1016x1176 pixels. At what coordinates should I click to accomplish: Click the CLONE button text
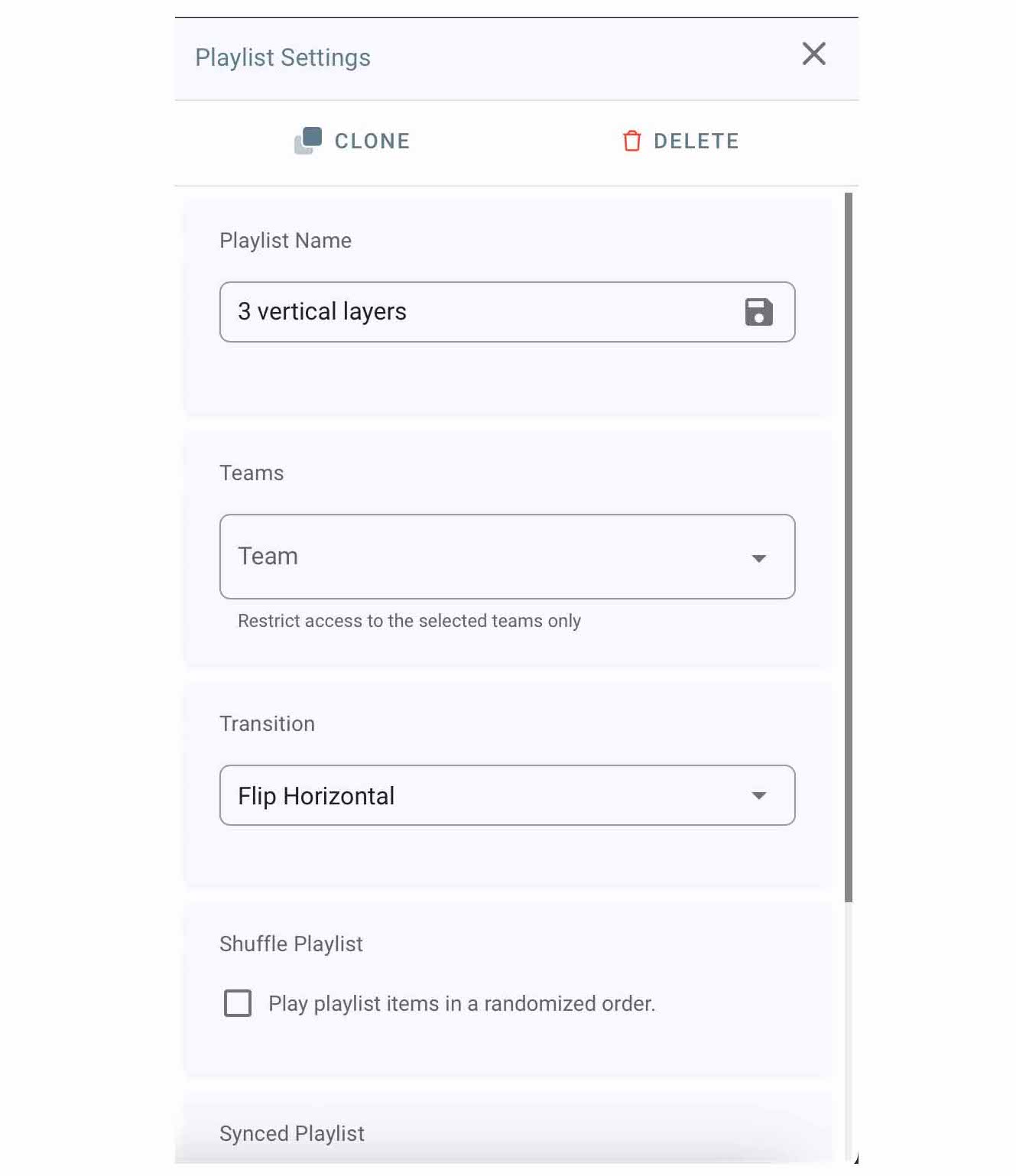[372, 141]
